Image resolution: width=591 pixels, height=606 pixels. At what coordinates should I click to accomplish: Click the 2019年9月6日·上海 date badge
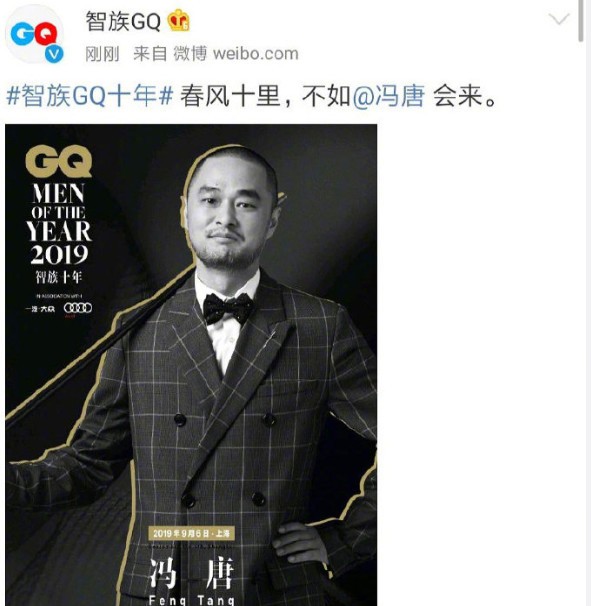click(191, 533)
